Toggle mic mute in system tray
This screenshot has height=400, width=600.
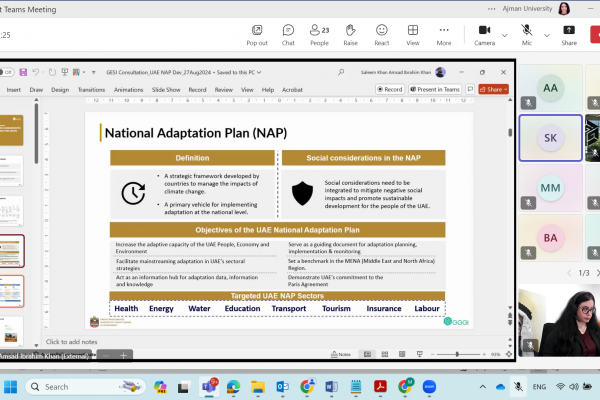click(518, 386)
